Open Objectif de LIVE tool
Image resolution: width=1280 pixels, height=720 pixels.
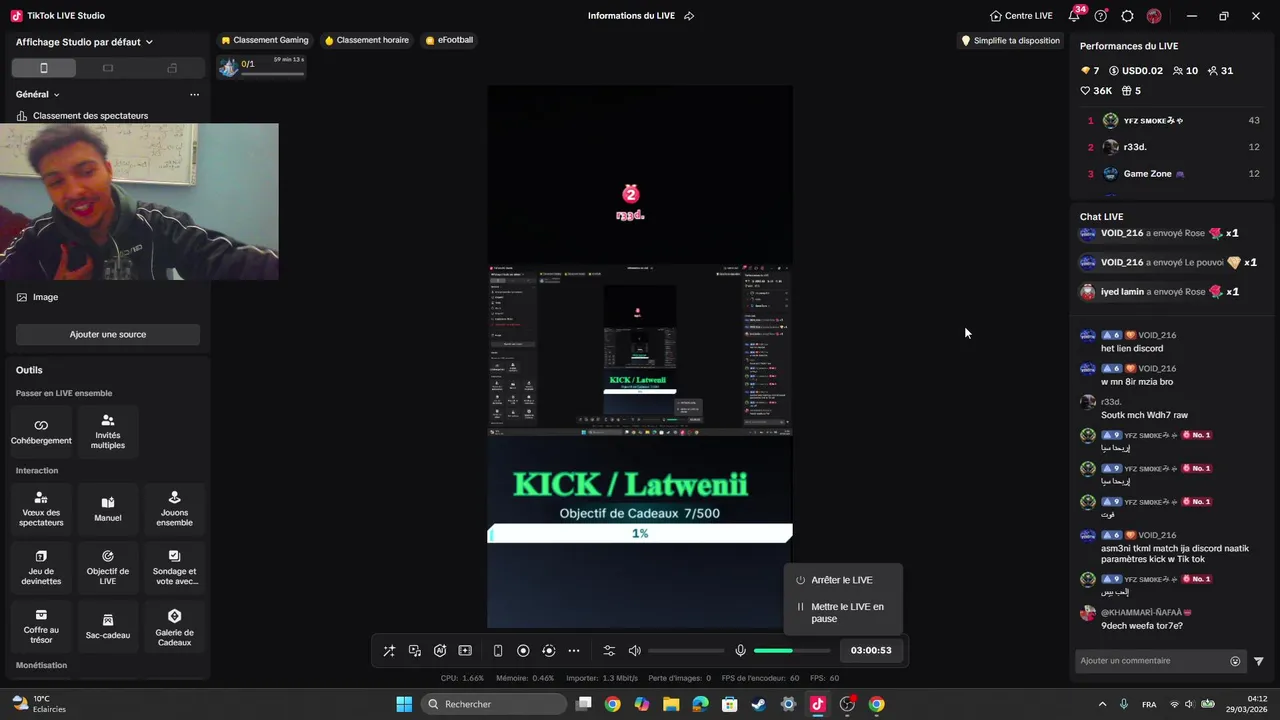(x=108, y=568)
